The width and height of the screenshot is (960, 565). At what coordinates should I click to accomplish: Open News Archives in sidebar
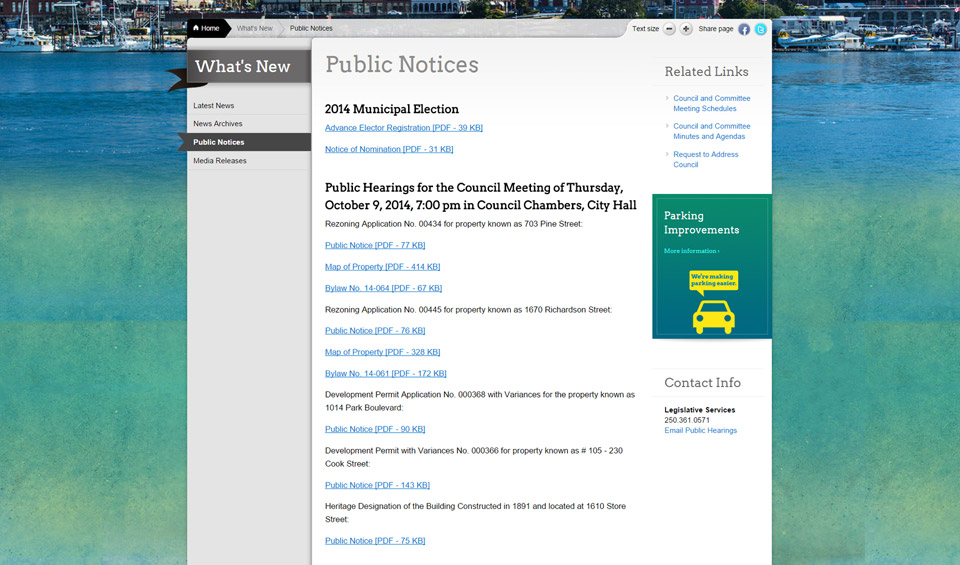(x=218, y=124)
